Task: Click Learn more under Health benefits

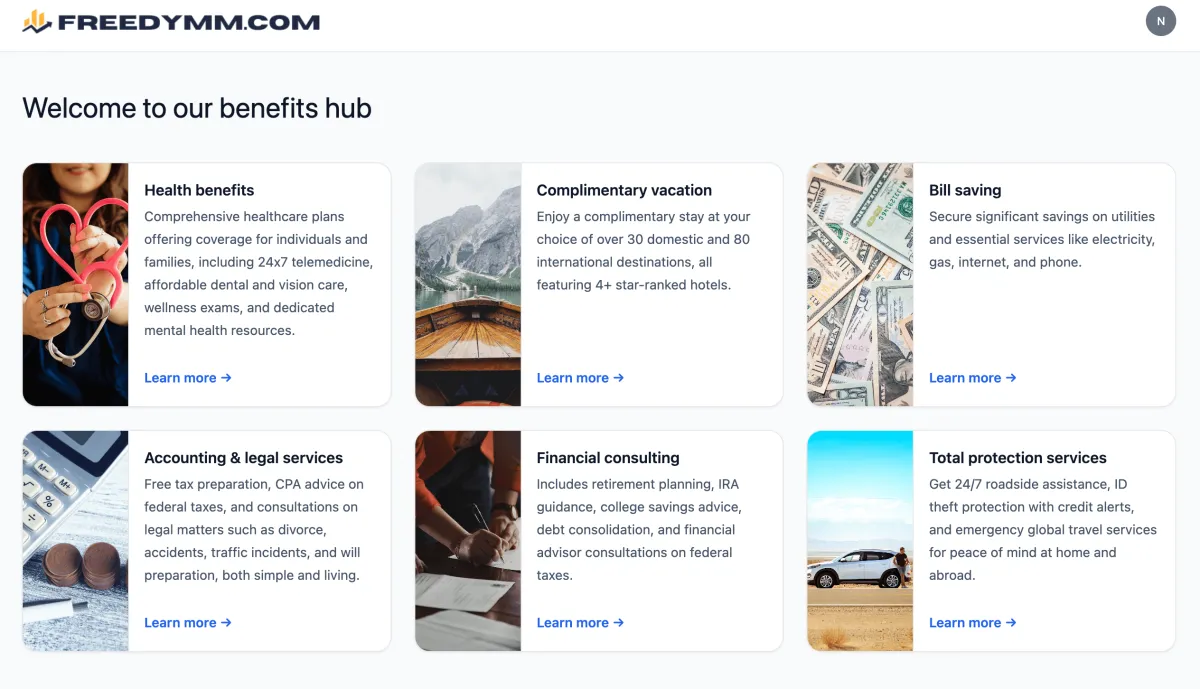Action: pos(188,378)
